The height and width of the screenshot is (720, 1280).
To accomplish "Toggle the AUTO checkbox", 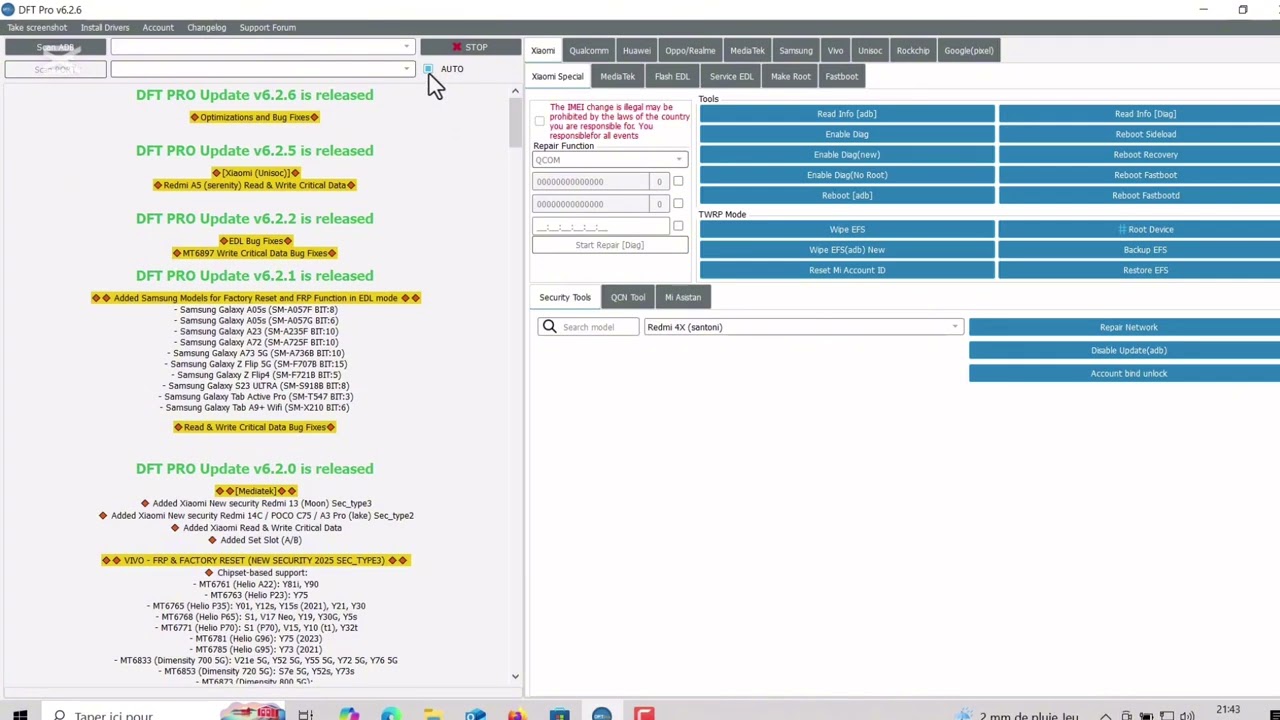I will pos(428,69).
